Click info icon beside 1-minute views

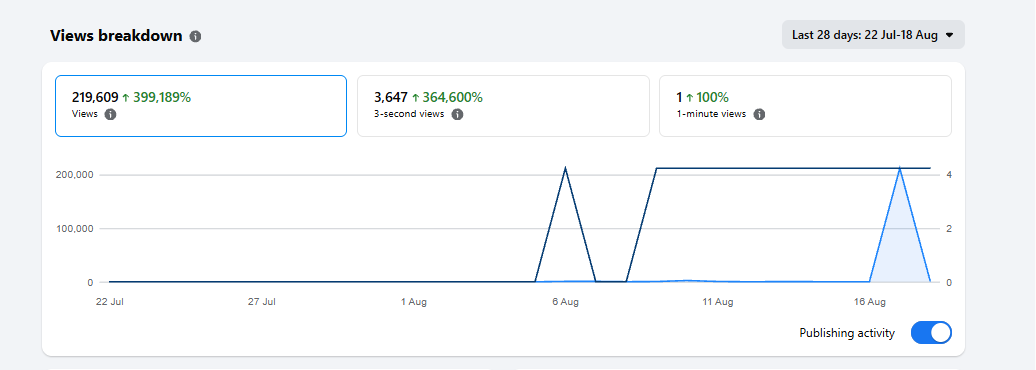click(760, 114)
